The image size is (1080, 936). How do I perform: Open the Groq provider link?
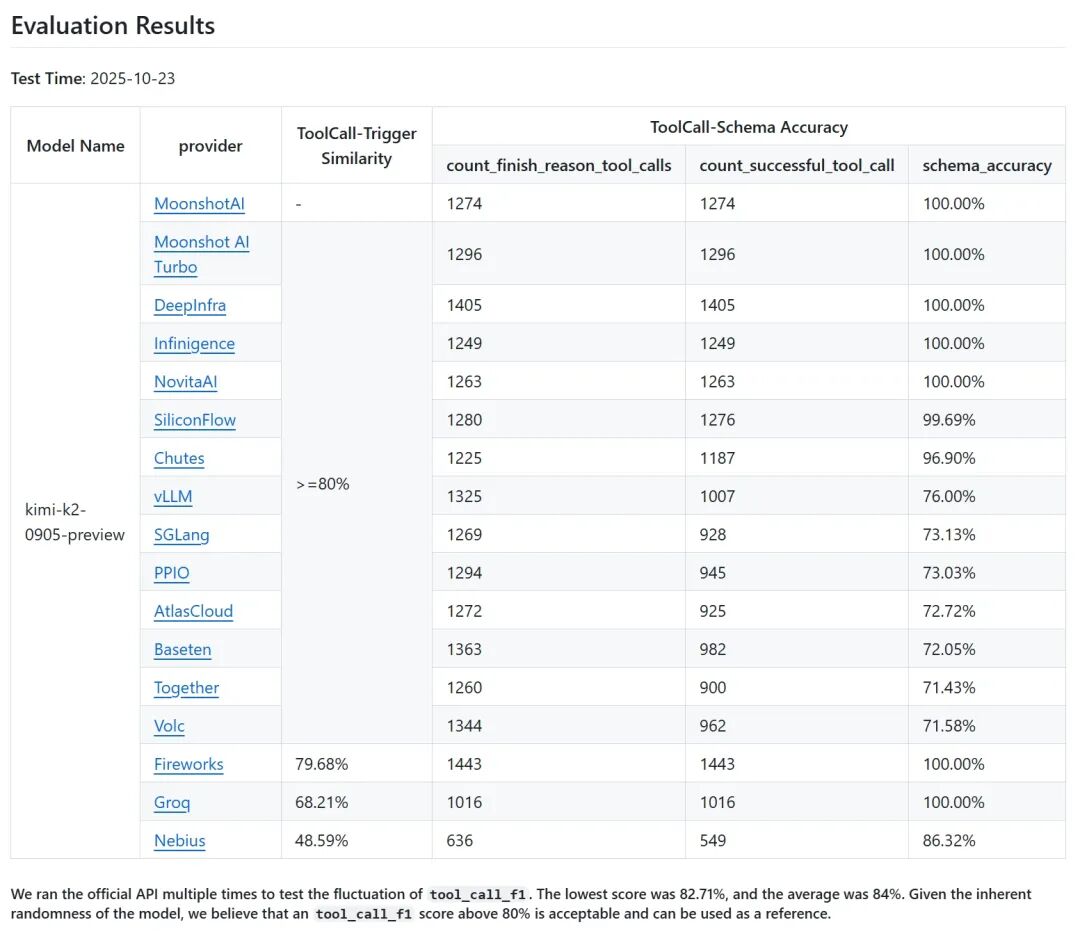point(172,802)
